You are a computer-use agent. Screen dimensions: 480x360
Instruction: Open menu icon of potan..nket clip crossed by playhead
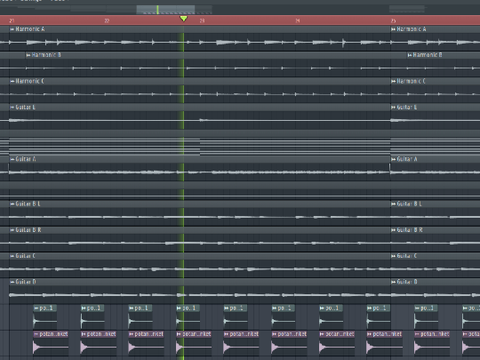point(179,334)
